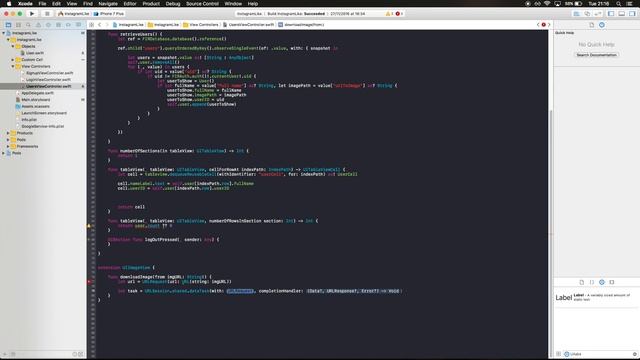Screen dimensions: 640x360
Task: Open the Product menu
Action: click(151, 4)
